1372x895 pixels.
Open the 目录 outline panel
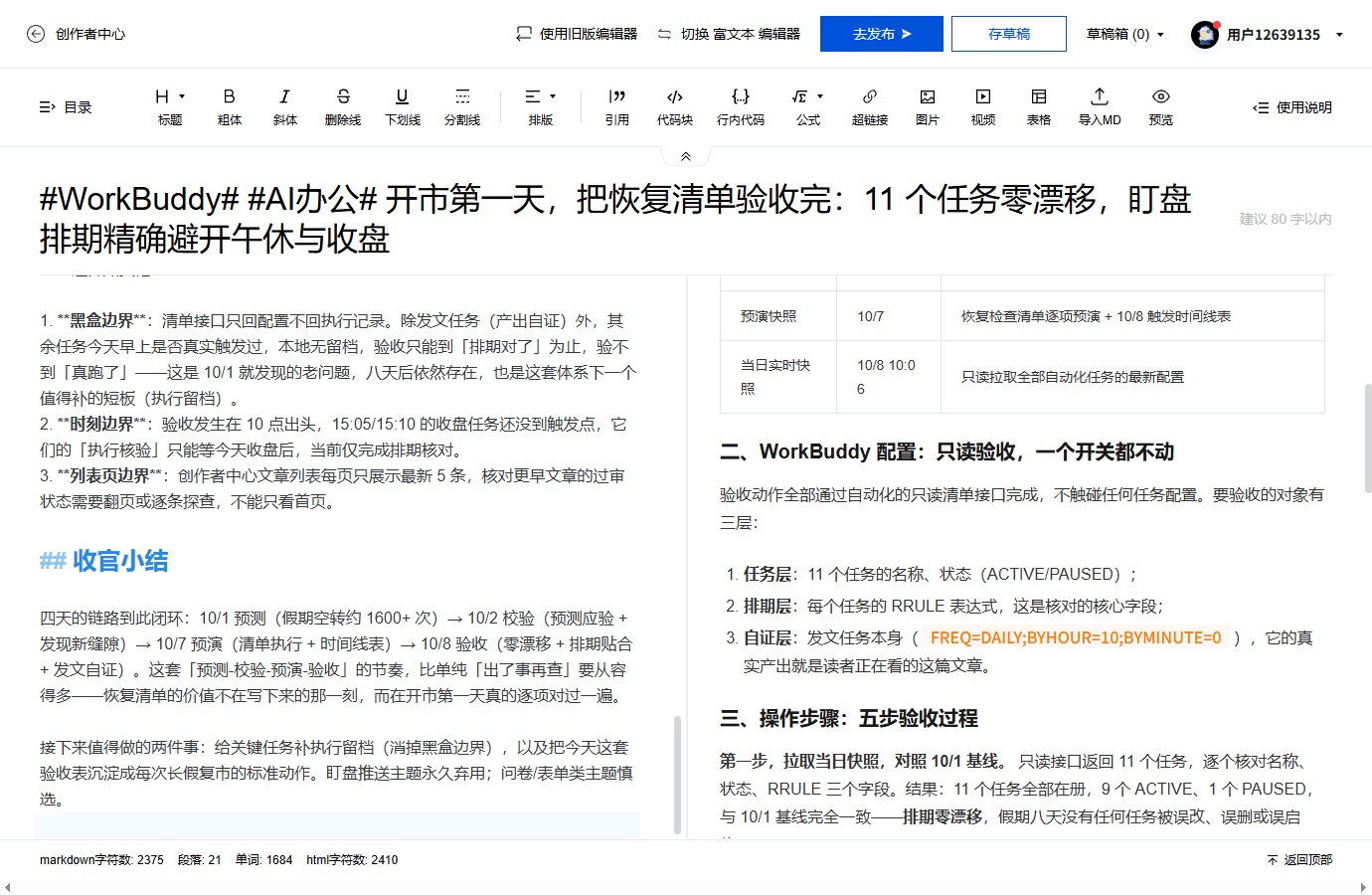click(x=66, y=107)
